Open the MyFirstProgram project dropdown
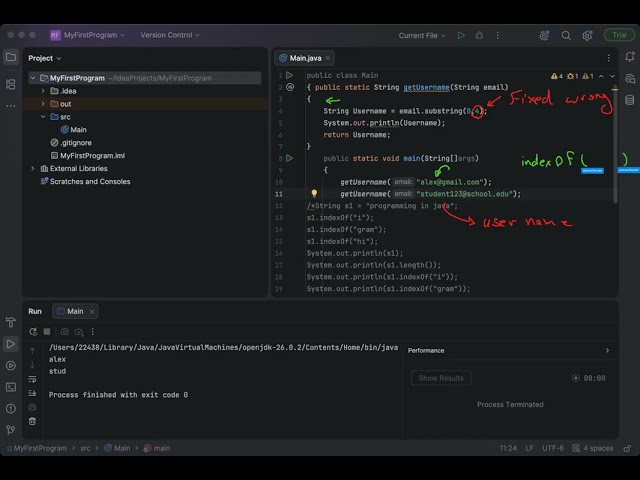 (x=87, y=35)
